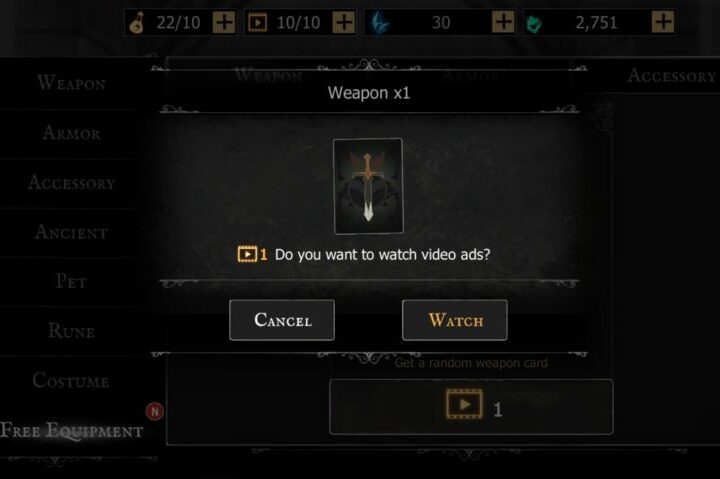Open the Armor category in the sidebar
Screen dimensions: 720x479
tap(72, 133)
